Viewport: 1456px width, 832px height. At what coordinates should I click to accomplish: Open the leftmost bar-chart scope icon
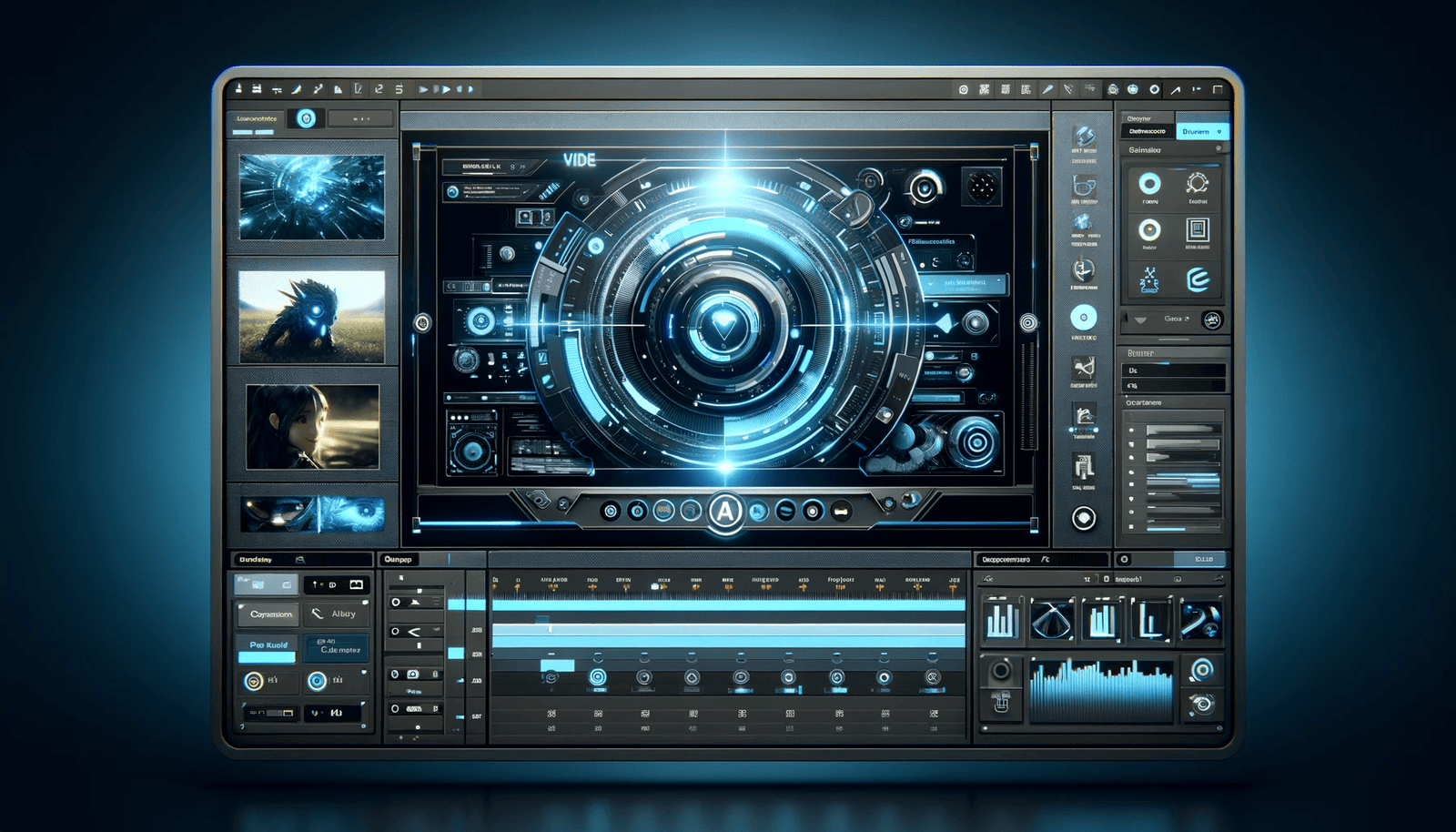1002,620
